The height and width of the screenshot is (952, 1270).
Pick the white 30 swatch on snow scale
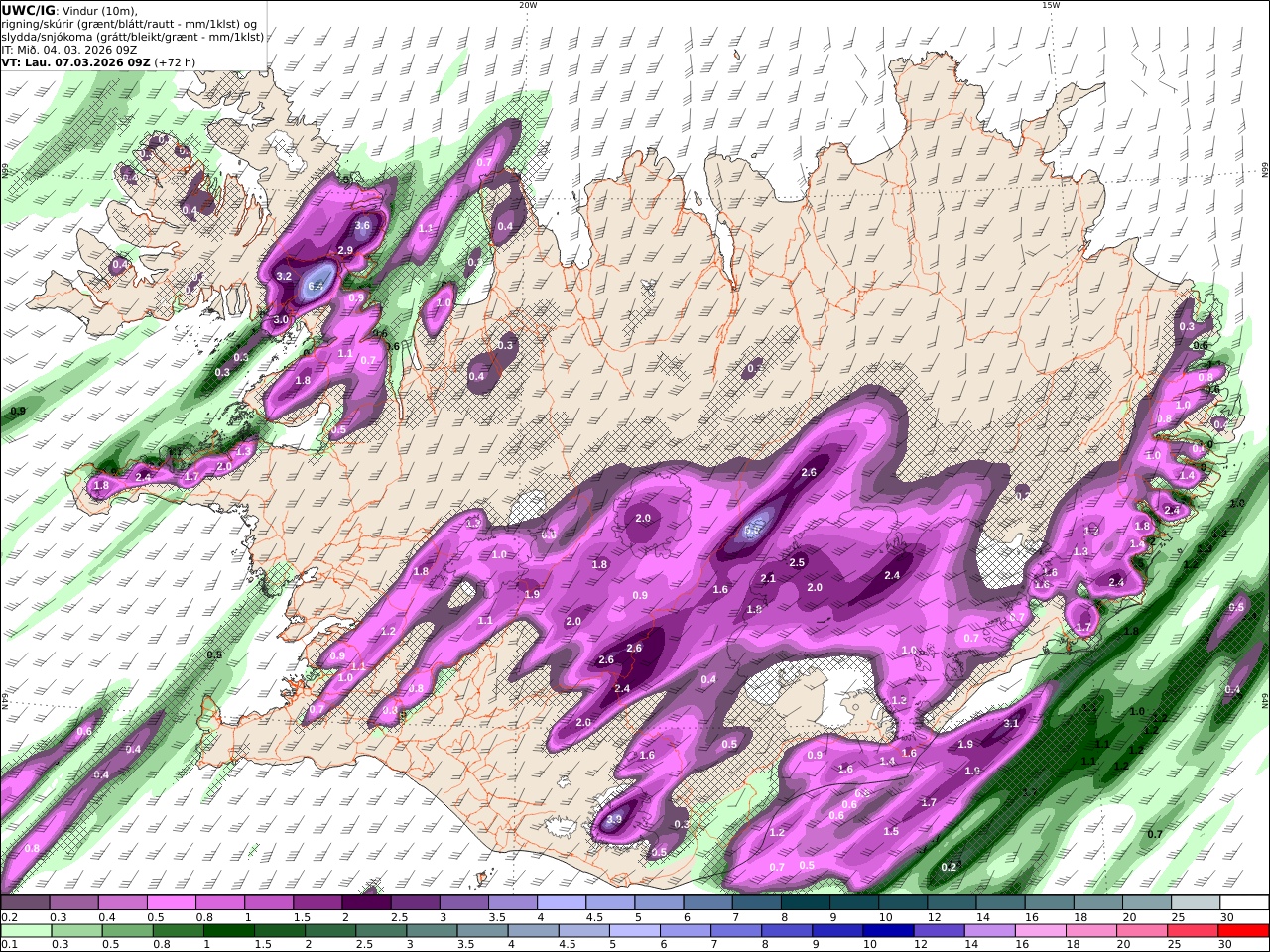click(x=1245, y=902)
